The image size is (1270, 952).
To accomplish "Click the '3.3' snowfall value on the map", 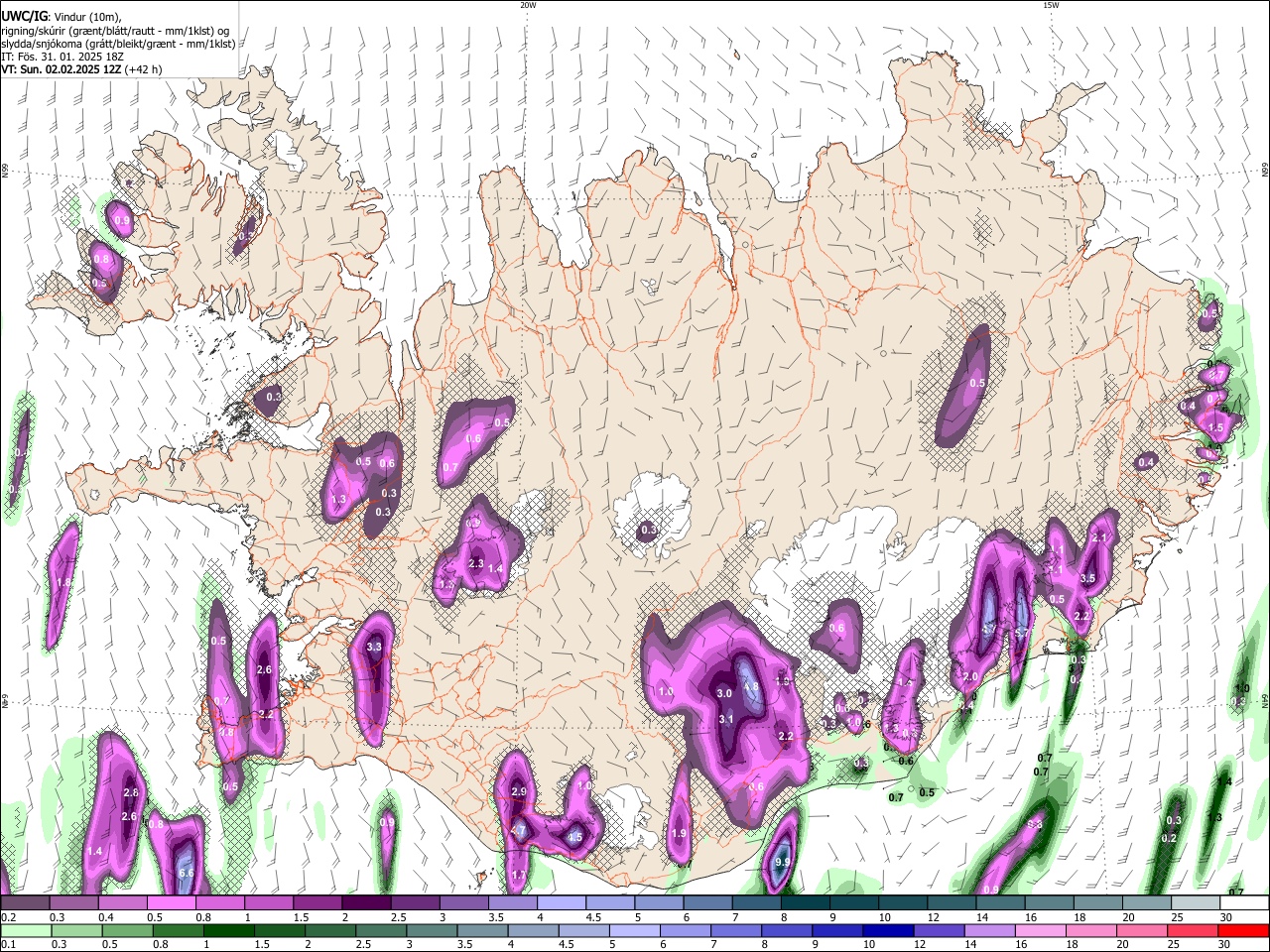I will [374, 647].
